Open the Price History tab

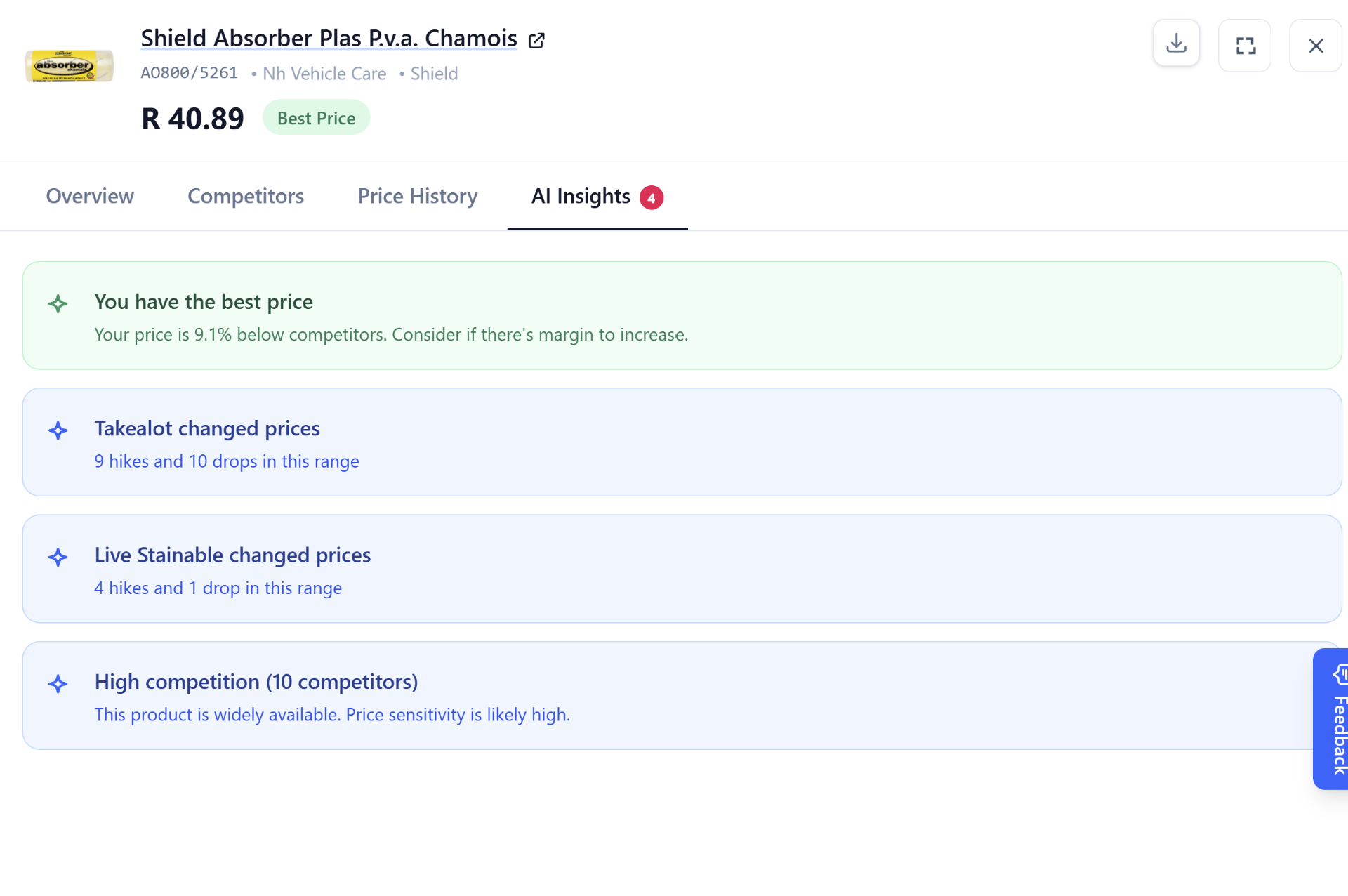click(x=418, y=196)
